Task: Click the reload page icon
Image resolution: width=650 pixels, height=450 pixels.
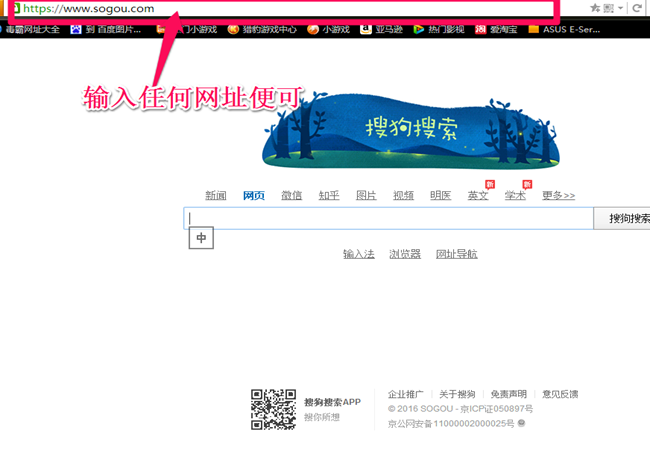Action: [x=637, y=8]
